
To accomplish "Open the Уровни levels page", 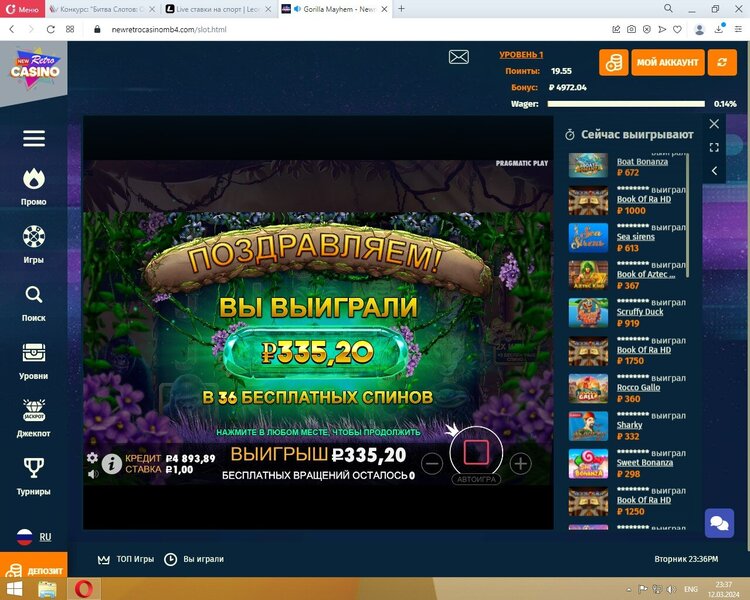I will coord(33,361).
